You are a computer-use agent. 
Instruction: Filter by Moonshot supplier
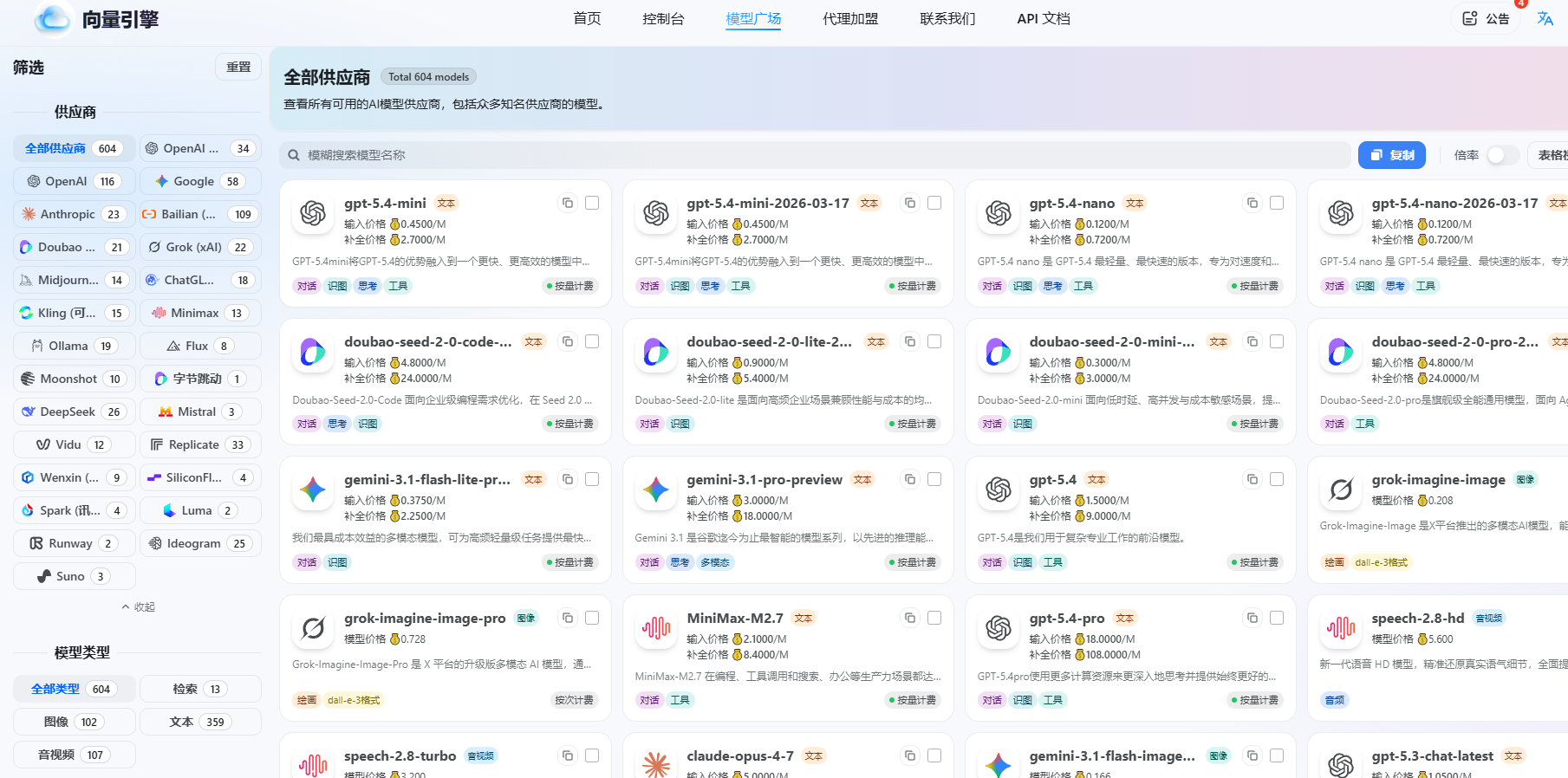[x=75, y=379]
